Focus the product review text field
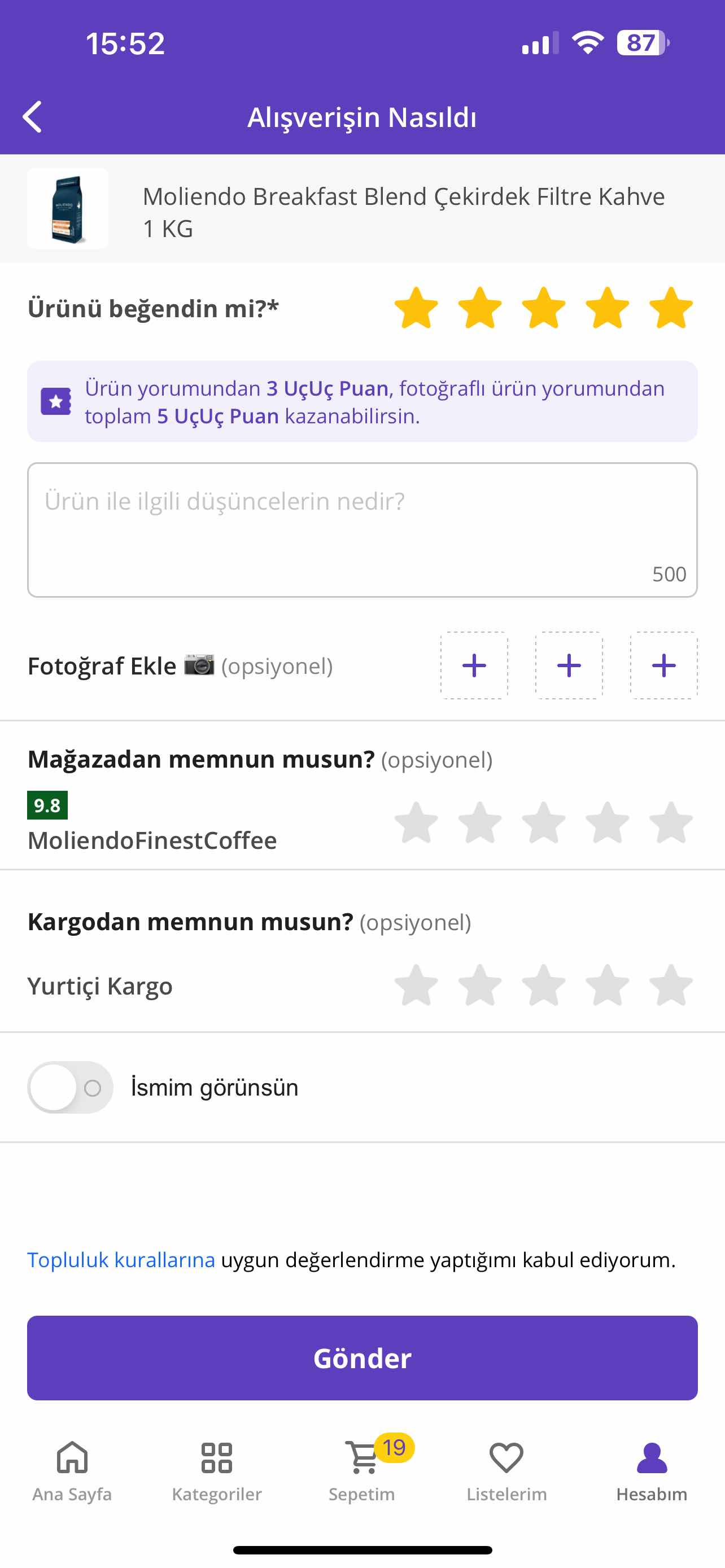725x1568 pixels. (362, 529)
